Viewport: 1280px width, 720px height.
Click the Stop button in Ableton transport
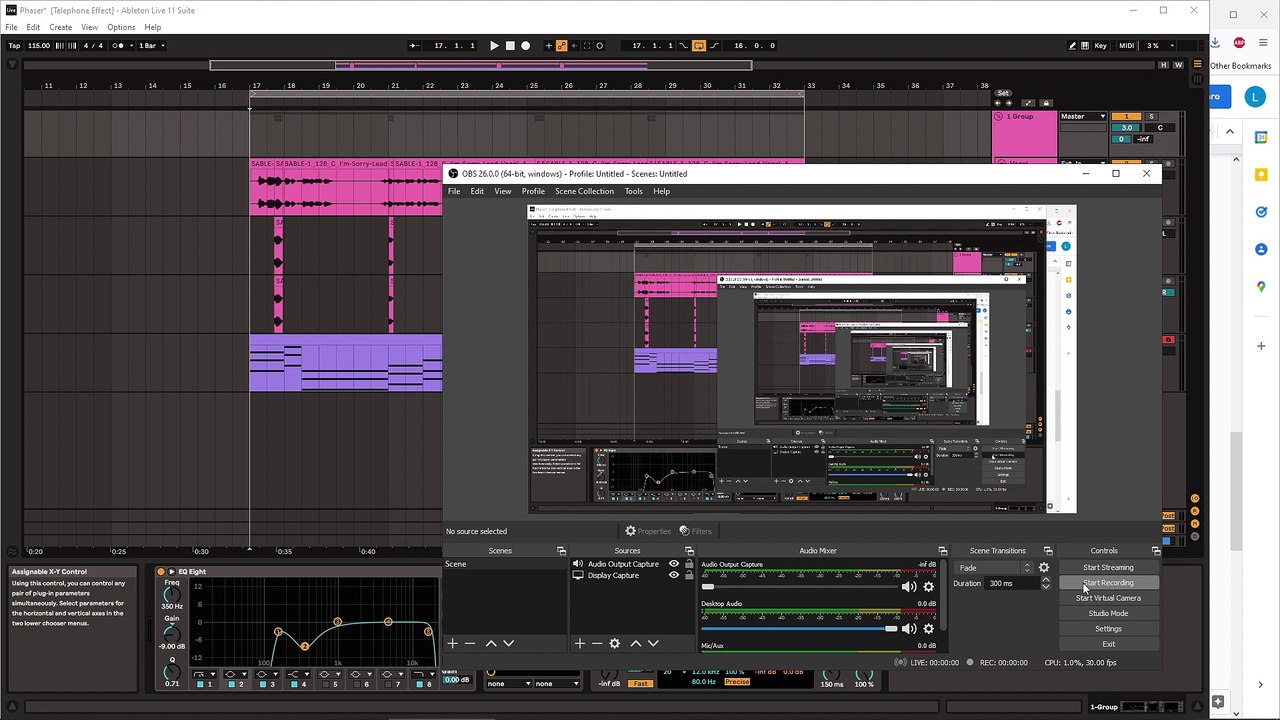click(x=510, y=46)
